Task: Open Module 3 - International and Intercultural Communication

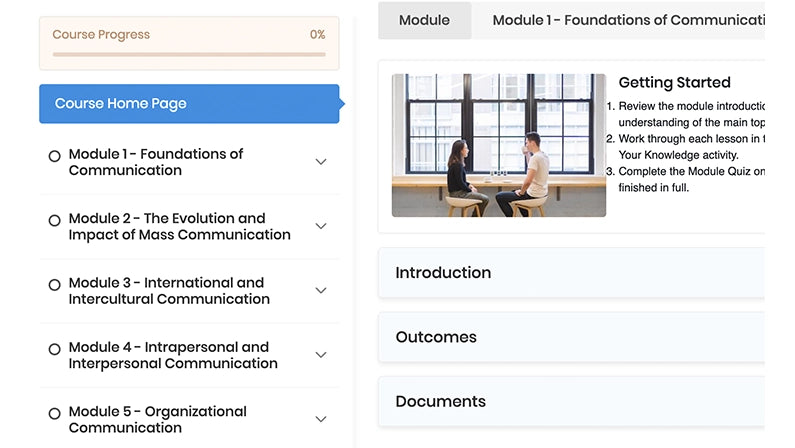Action: click(x=168, y=291)
